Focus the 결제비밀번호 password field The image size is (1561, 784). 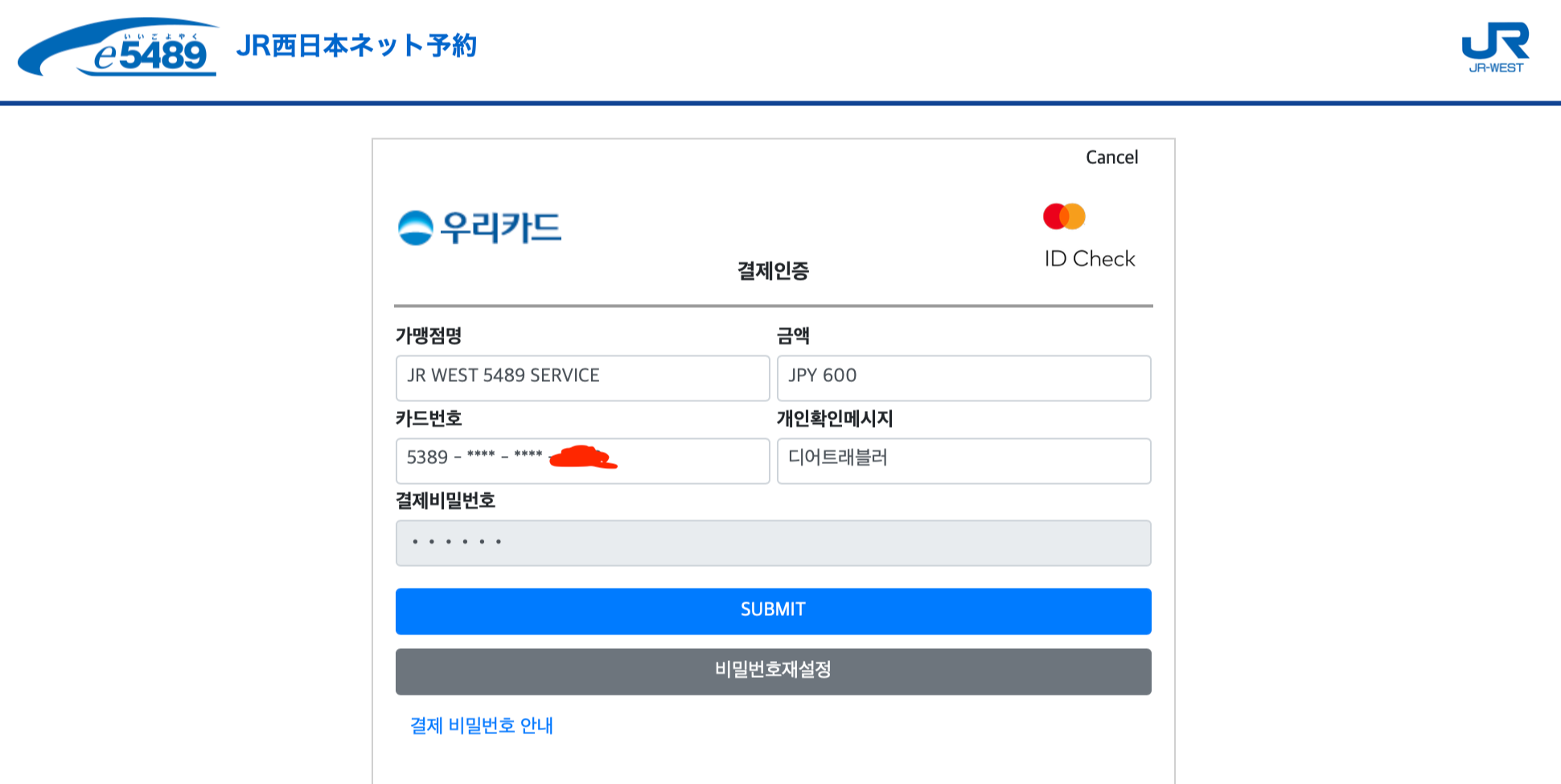773,543
